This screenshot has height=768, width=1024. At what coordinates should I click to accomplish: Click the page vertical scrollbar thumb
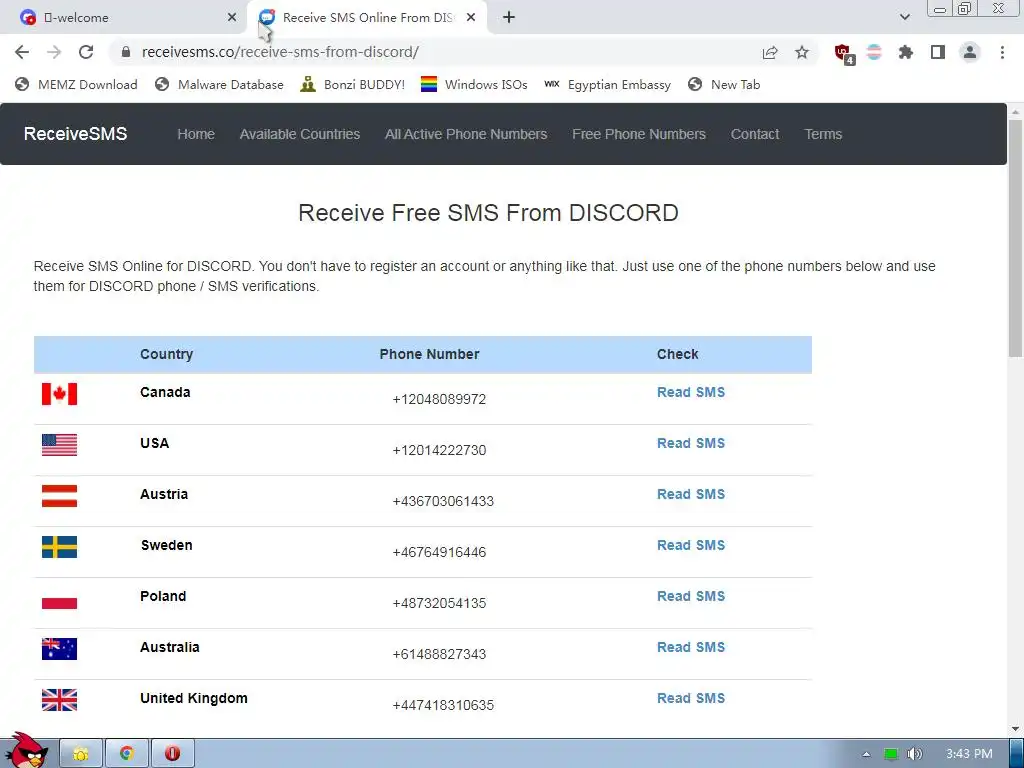(1015, 238)
